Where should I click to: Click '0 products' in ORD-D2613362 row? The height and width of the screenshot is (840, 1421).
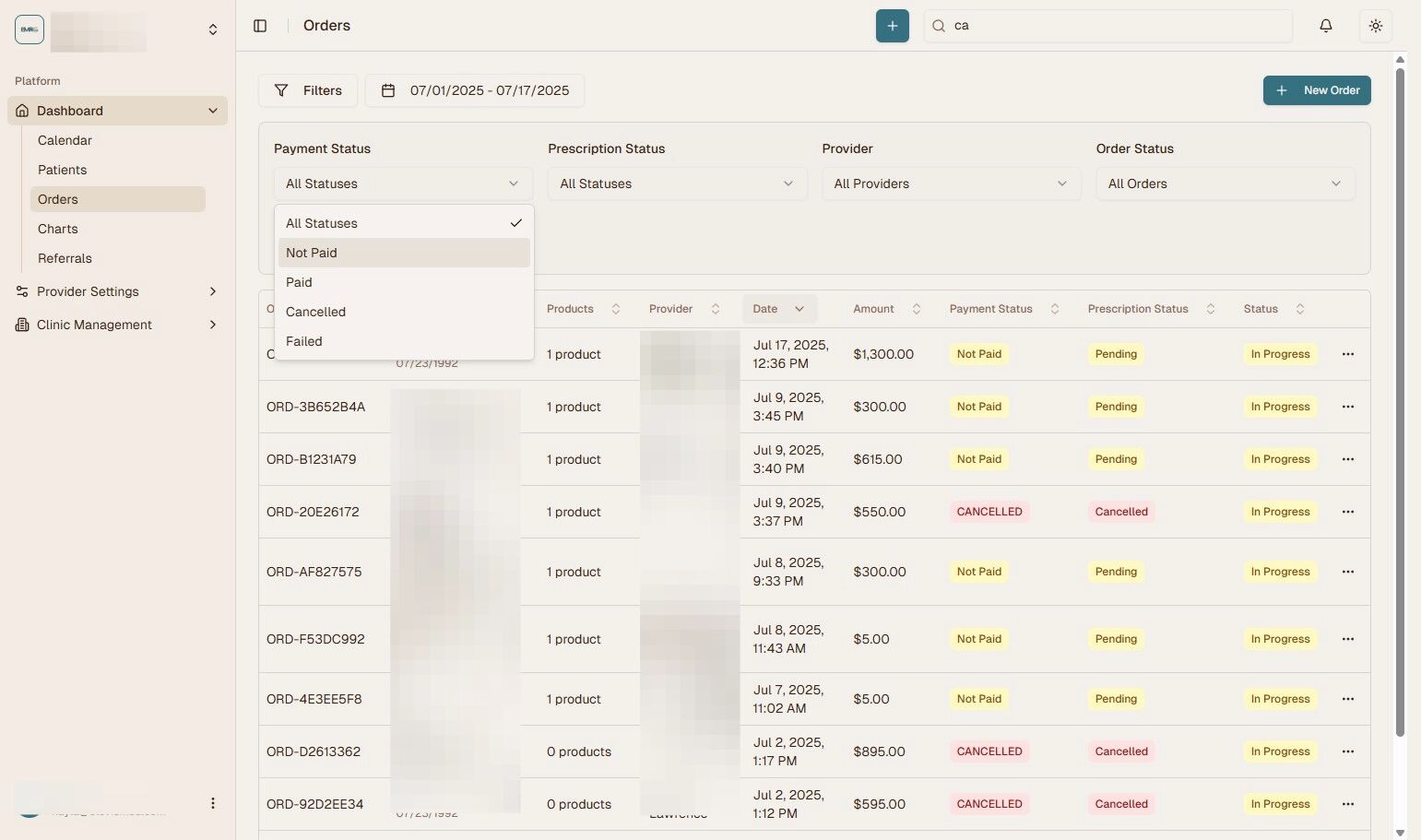[x=579, y=751]
